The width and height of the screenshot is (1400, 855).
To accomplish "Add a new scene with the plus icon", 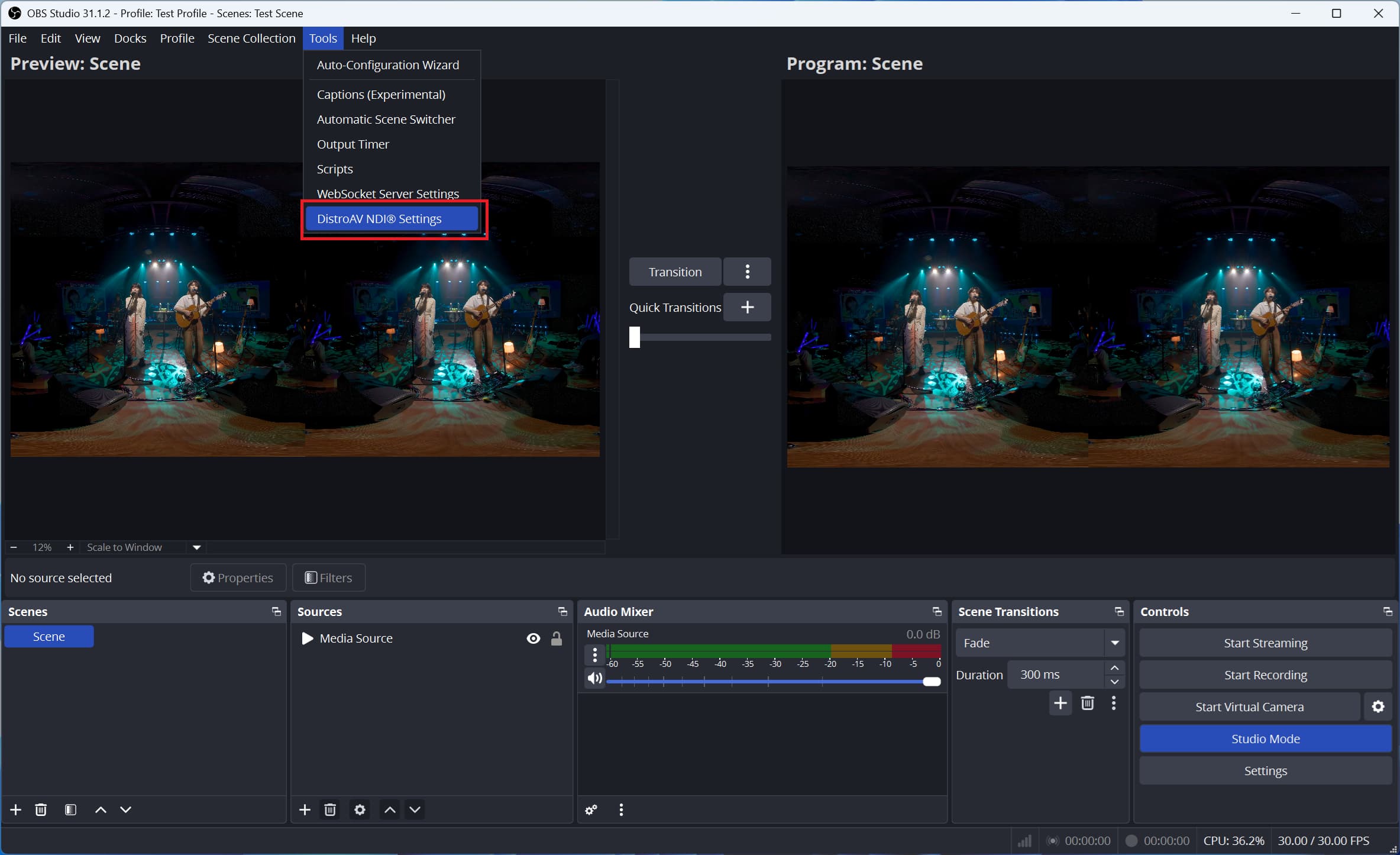I will pos(15,809).
